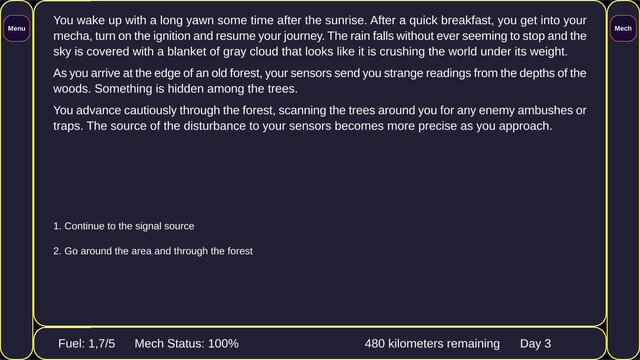Click the Day 3 counter
The image size is (640, 360).
pos(535,344)
